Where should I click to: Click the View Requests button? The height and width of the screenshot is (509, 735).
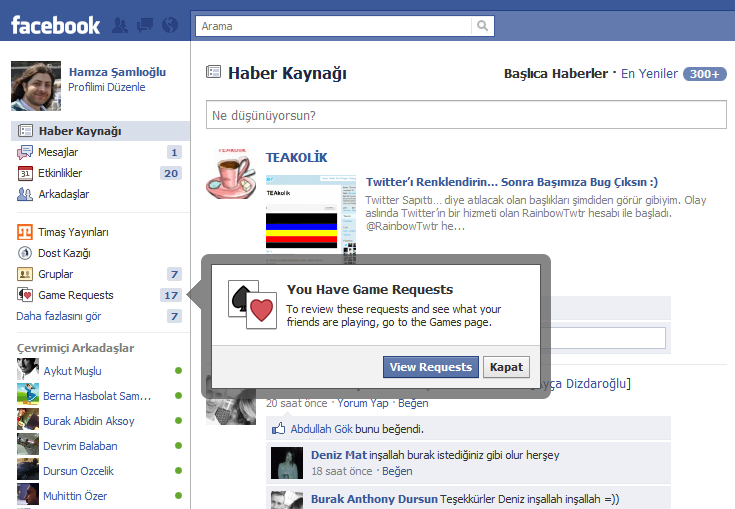(431, 367)
